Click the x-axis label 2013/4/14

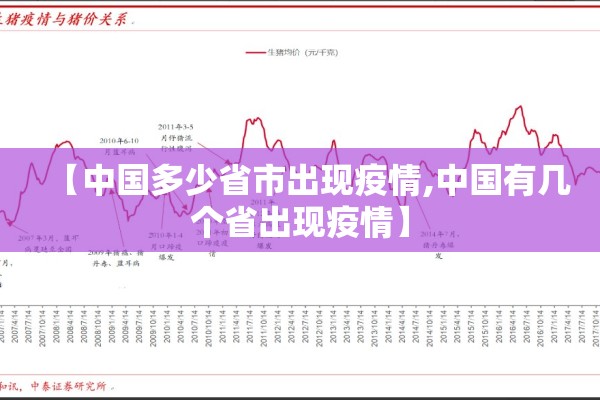347,326
